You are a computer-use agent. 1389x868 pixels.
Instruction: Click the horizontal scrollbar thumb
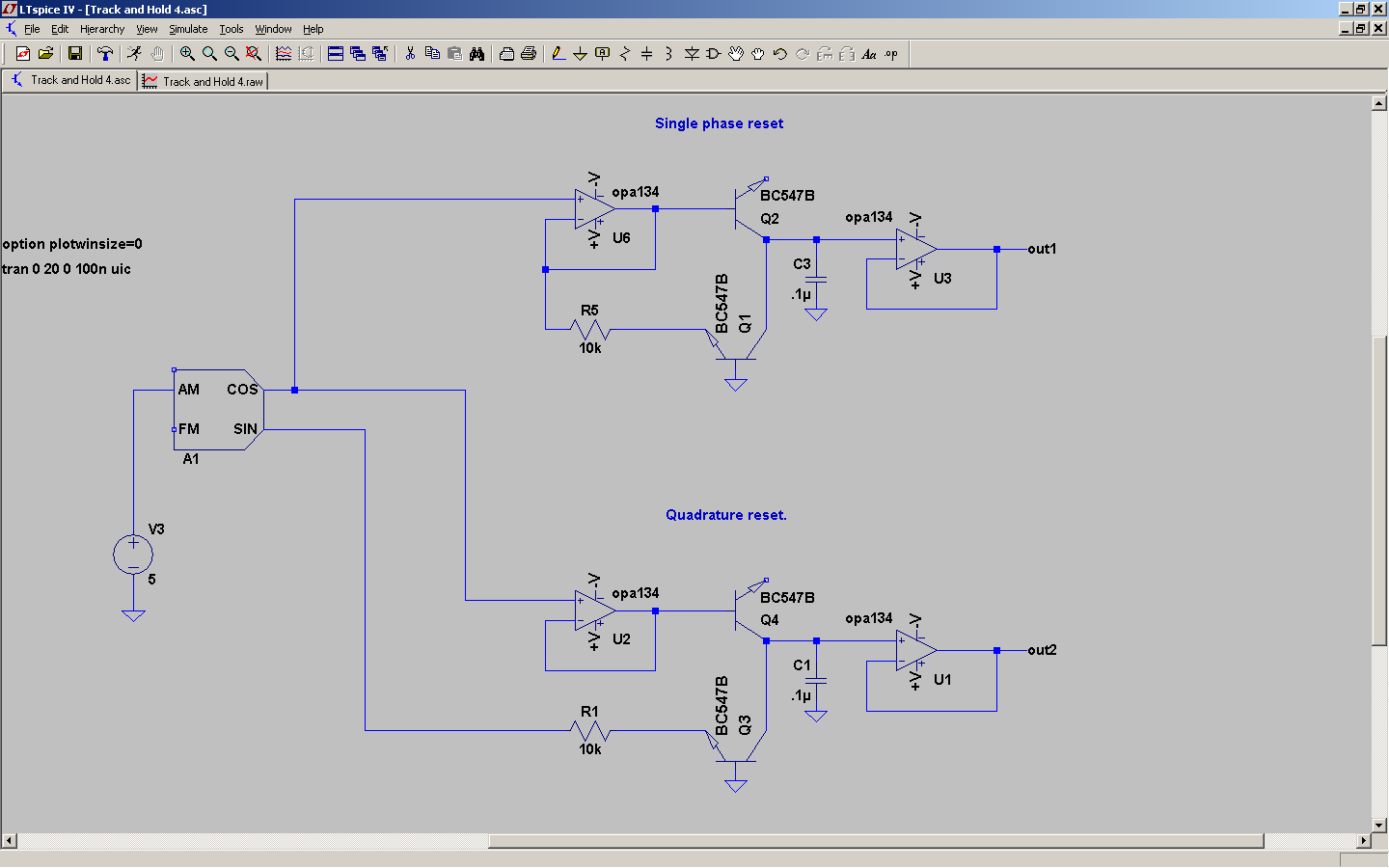click(x=876, y=841)
